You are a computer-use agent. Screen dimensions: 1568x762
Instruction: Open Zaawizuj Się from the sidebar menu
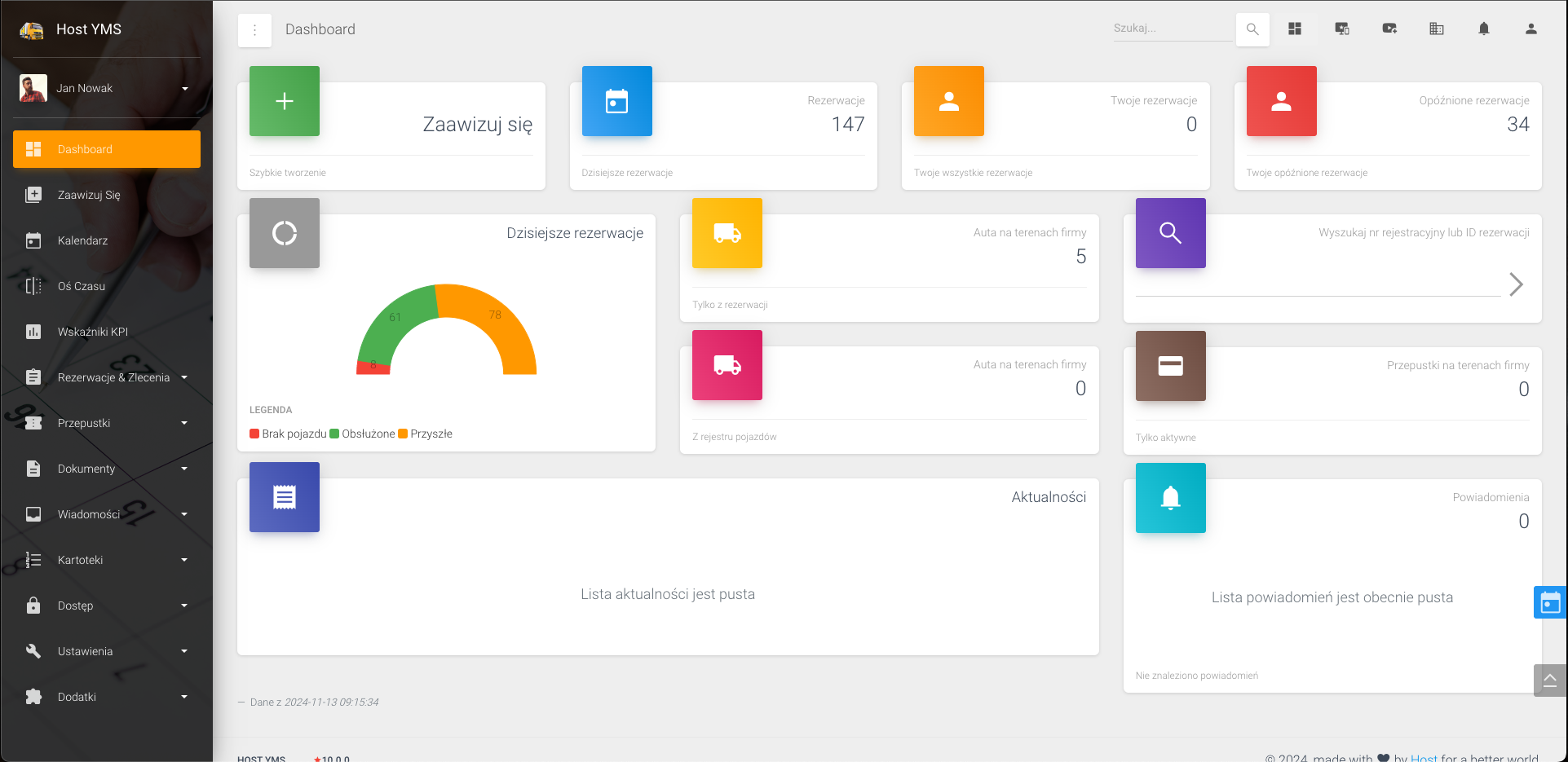[91, 195]
